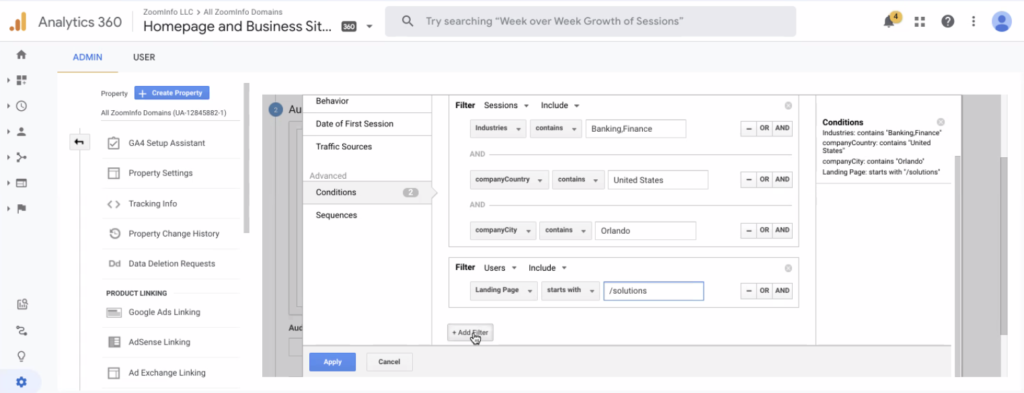Screen dimensions: 1024x393
Task: Click OR button on companyCountry row
Action: tap(764, 180)
